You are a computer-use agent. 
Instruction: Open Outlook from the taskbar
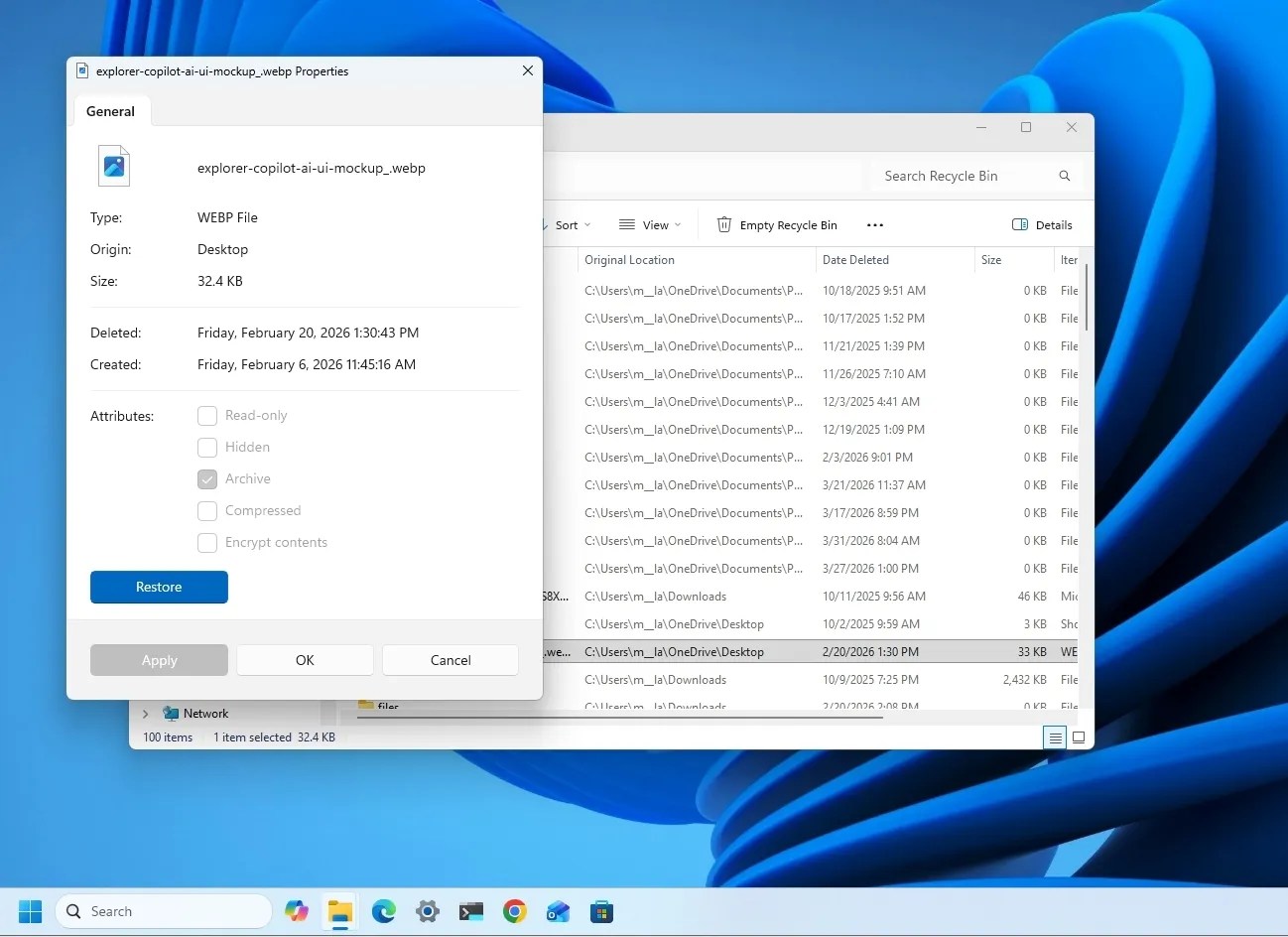[x=559, y=911]
